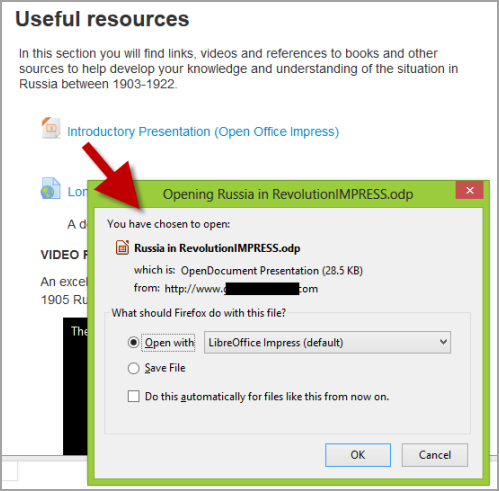The width and height of the screenshot is (499, 491).
Task: Click the ODP file icon beside Russia in RevolutionIMPRESS.odp
Action: coord(122,248)
